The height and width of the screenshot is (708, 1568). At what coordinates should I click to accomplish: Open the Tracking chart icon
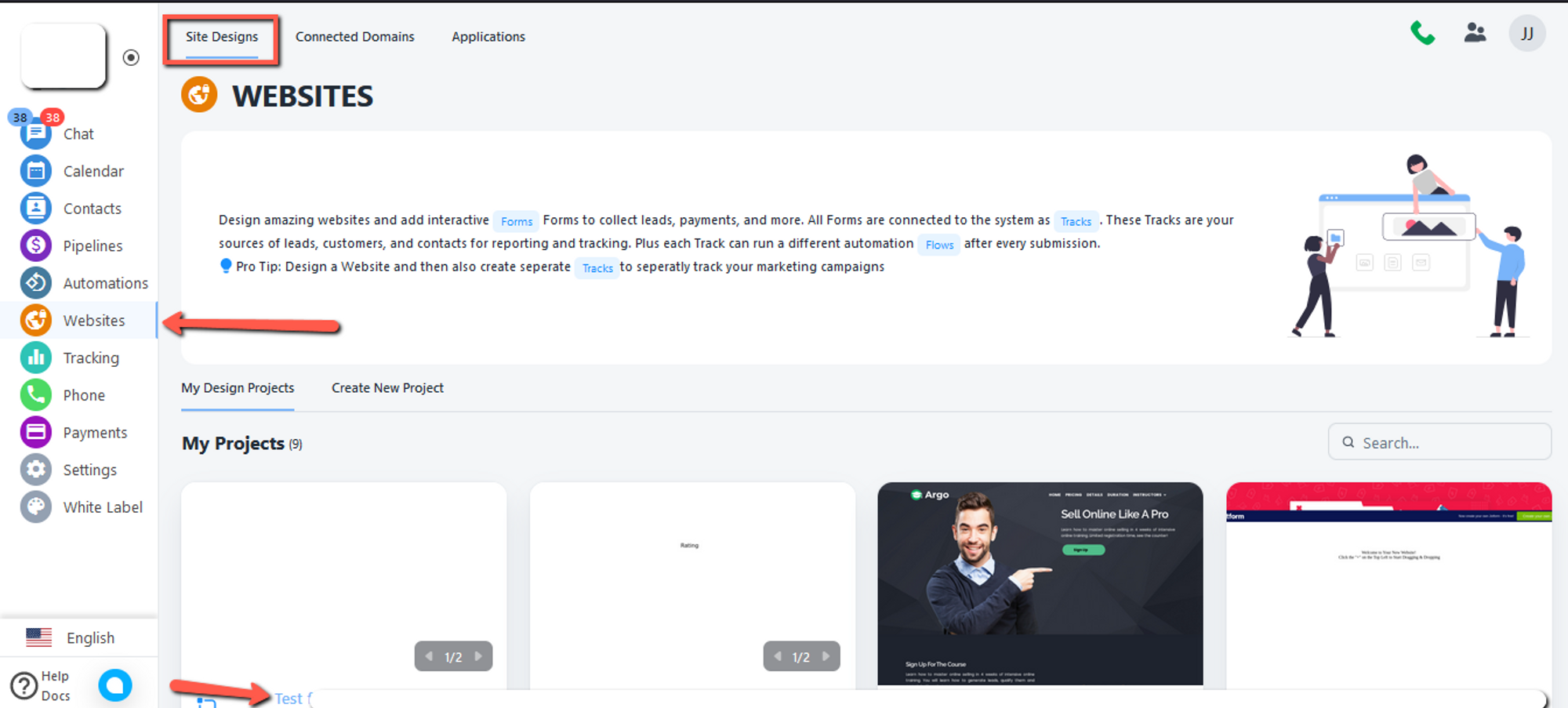click(x=35, y=358)
